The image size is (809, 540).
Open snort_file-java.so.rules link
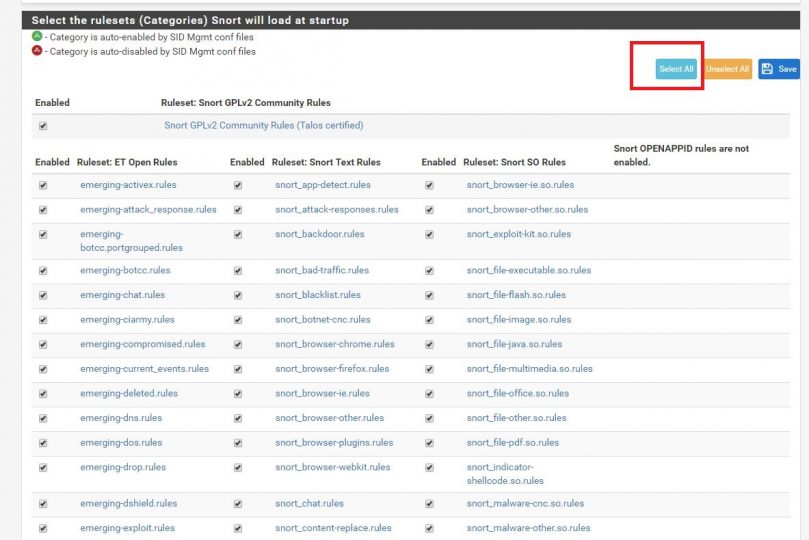[x=514, y=344]
